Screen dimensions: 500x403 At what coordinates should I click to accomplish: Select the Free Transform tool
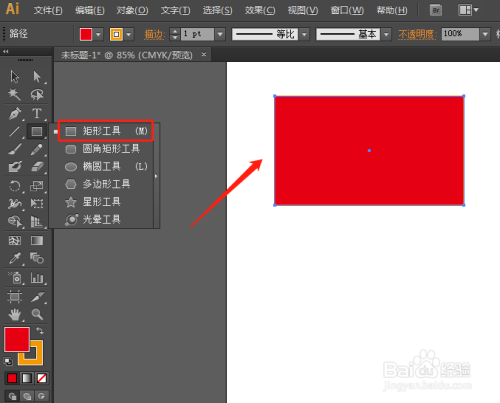point(37,203)
